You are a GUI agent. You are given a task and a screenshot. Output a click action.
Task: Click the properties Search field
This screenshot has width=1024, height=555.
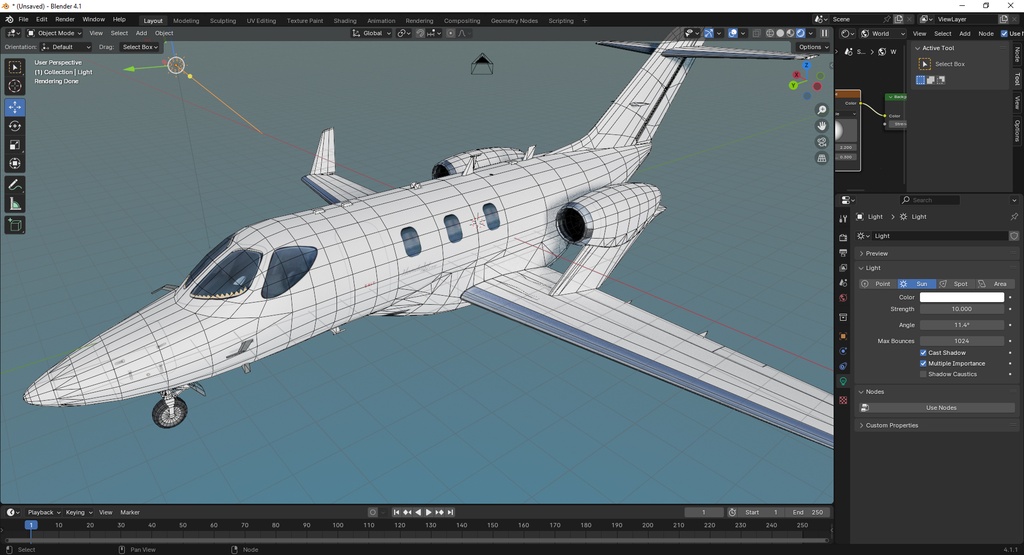(x=930, y=200)
